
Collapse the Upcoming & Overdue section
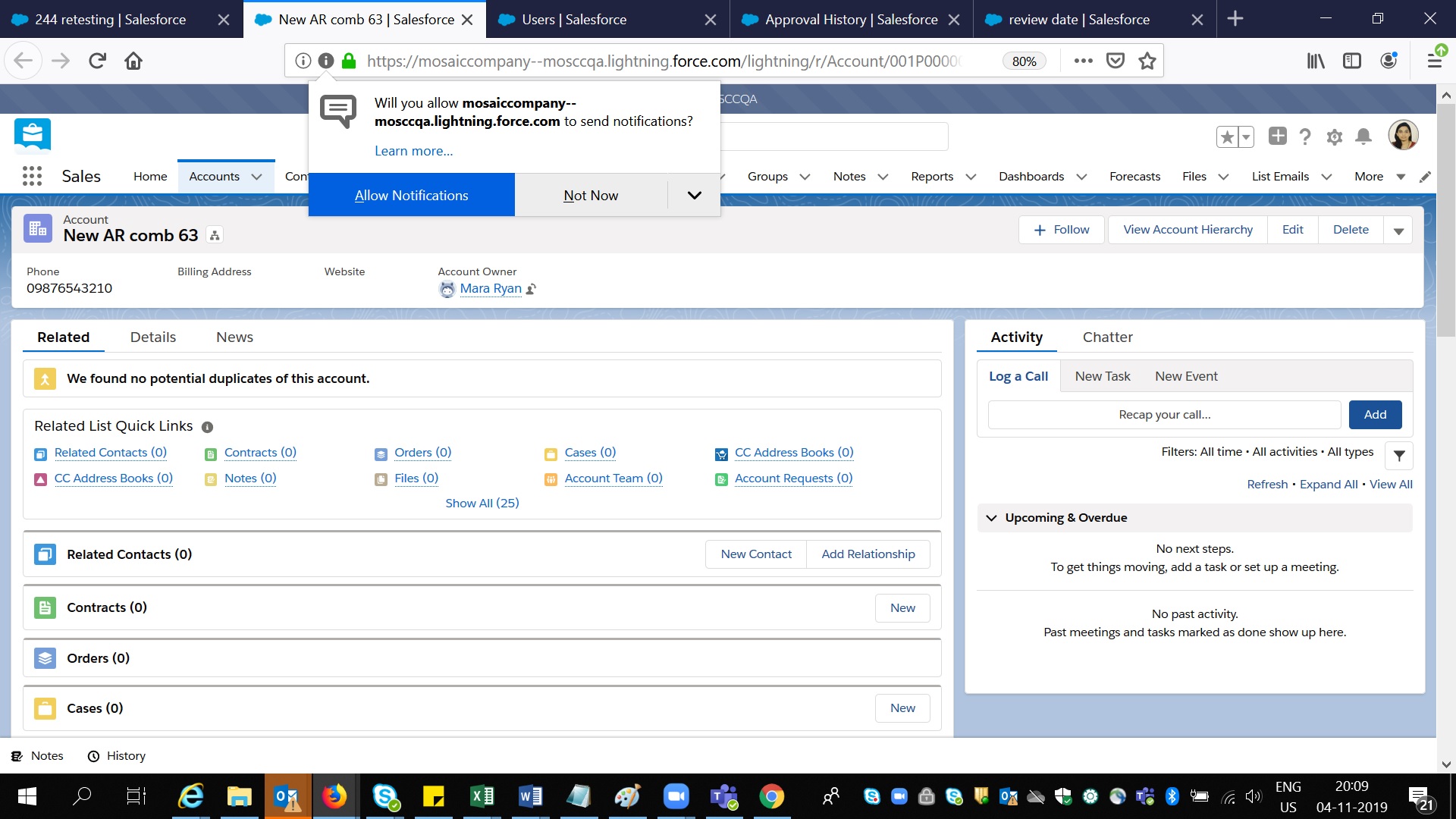point(991,518)
